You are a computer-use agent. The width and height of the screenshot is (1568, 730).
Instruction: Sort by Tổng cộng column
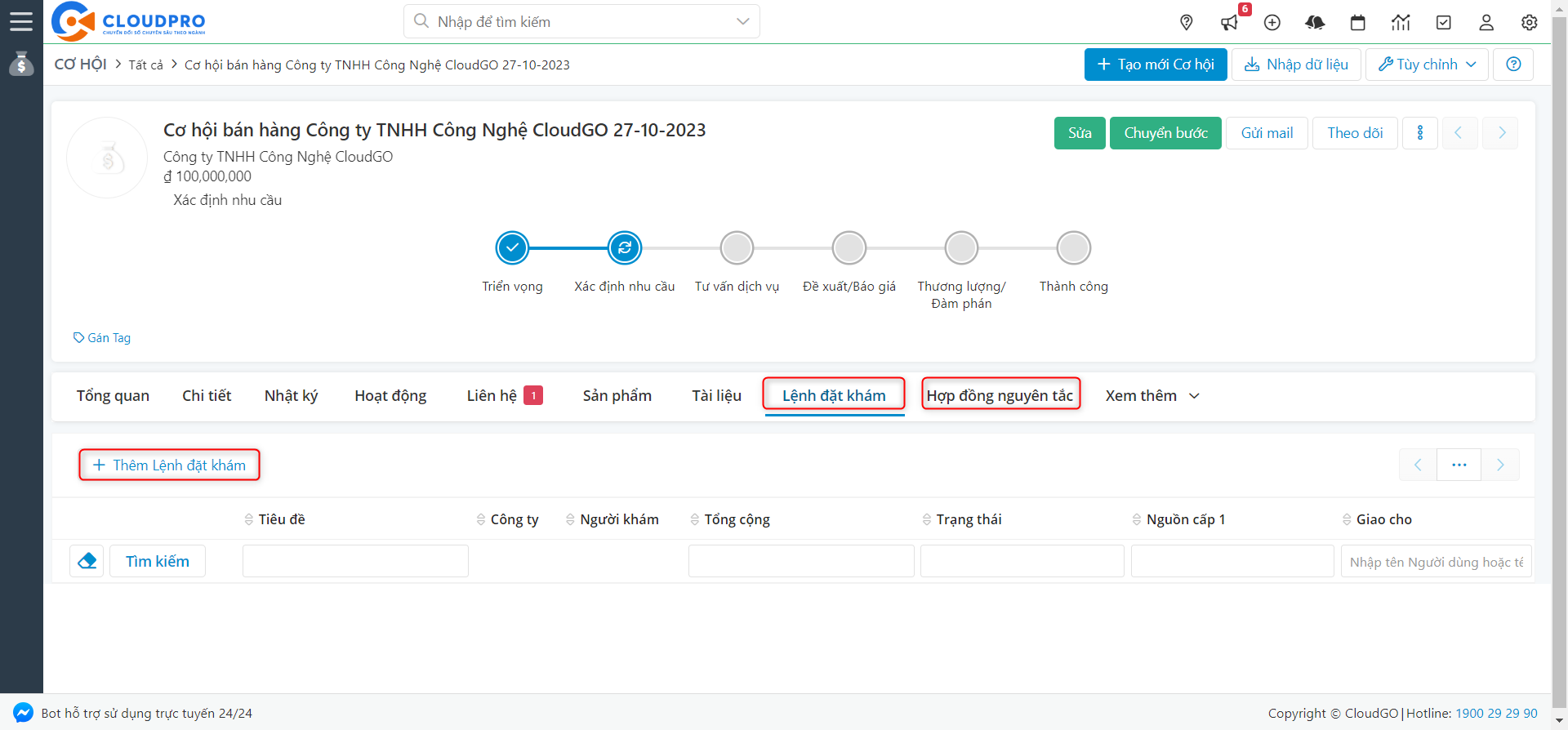(x=729, y=519)
